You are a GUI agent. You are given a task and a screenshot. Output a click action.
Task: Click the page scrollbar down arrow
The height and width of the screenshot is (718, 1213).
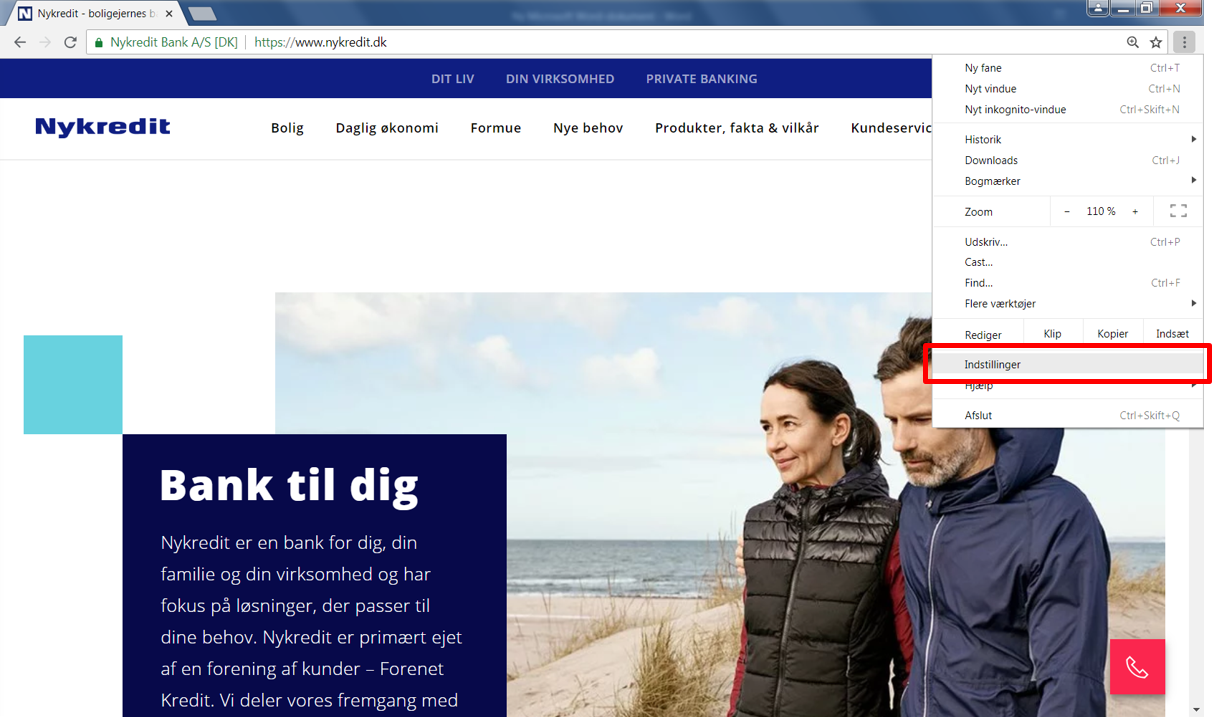pos(1198,709)
